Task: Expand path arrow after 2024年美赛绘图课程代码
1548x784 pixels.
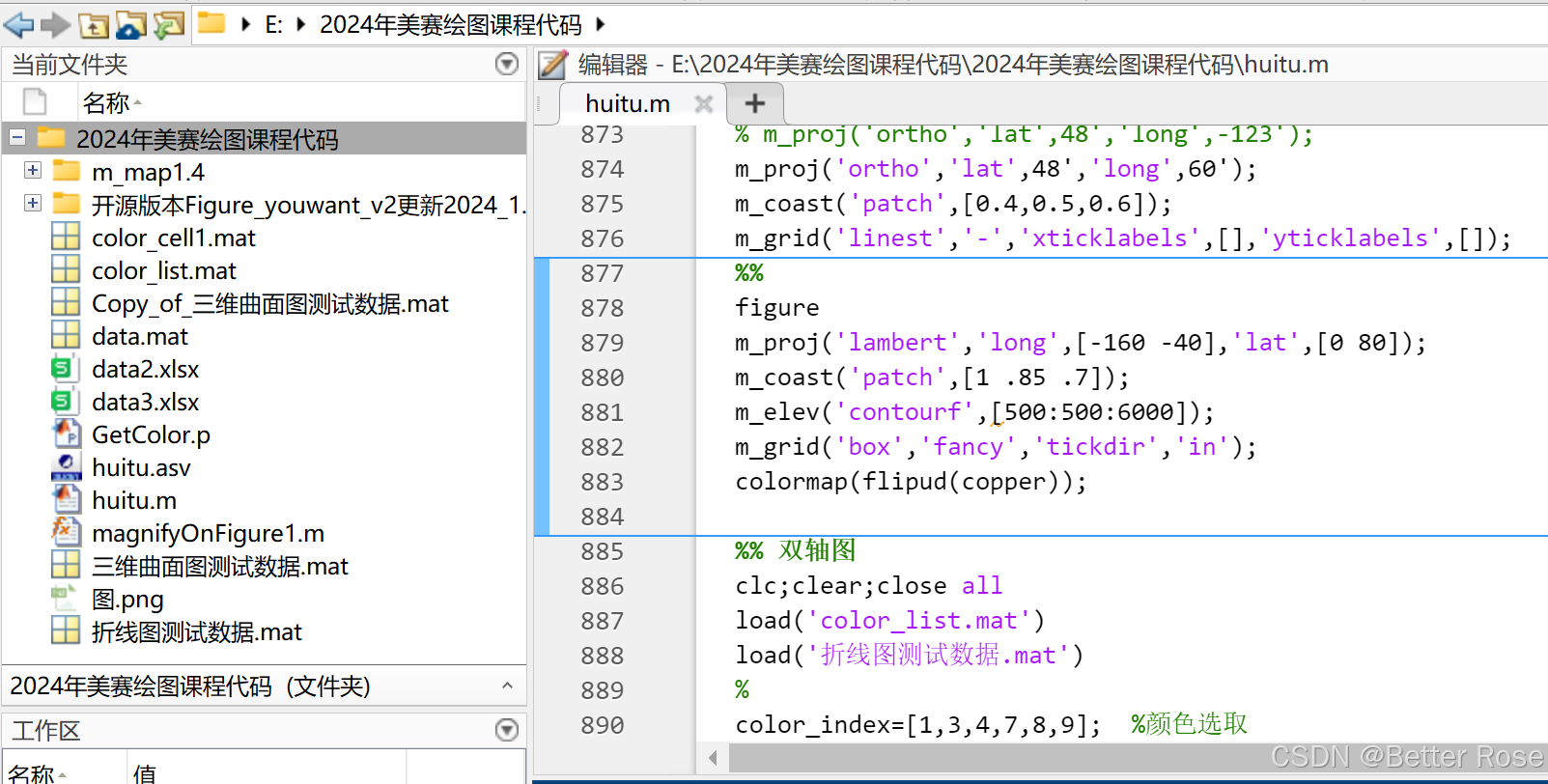Action: click(600, 24)
